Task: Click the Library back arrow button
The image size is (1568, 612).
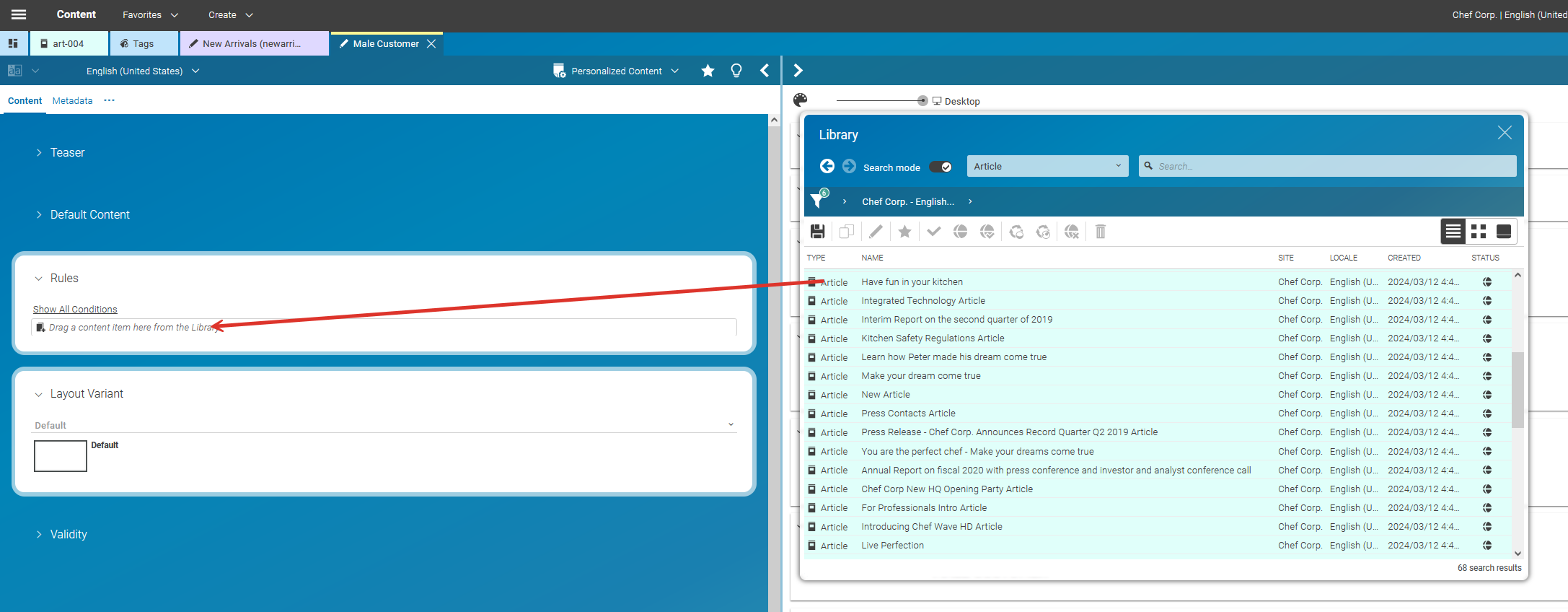Action: pos(827,167)
